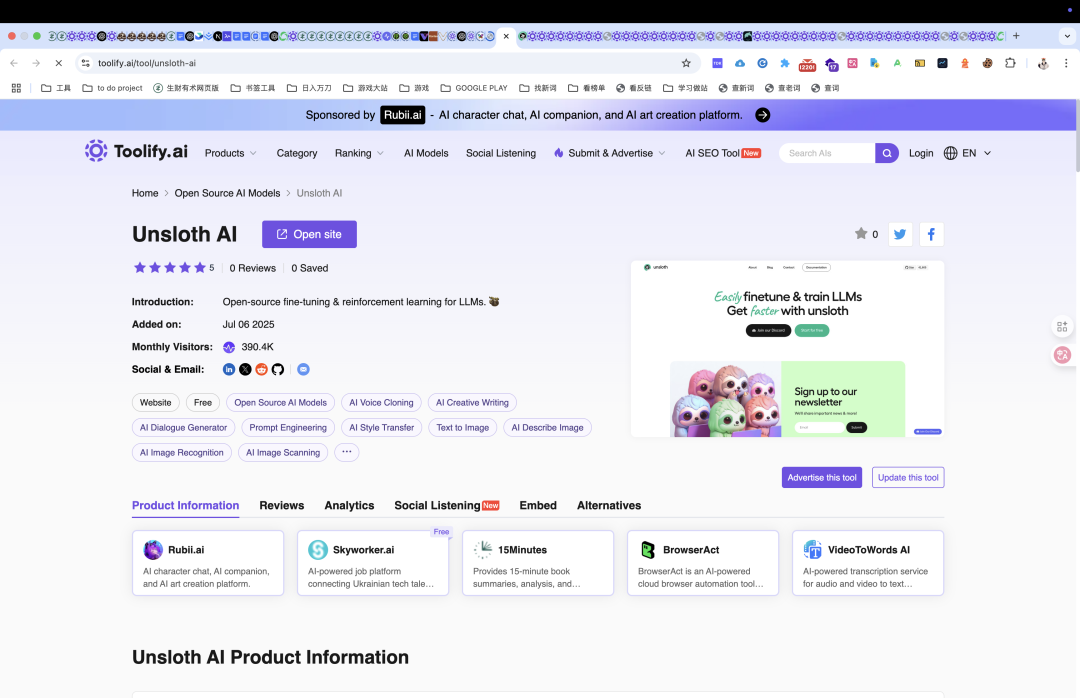Share Unsloth AI on Twitter
The width and height of the screenshot is (1080, 698).
pos(900,234)
